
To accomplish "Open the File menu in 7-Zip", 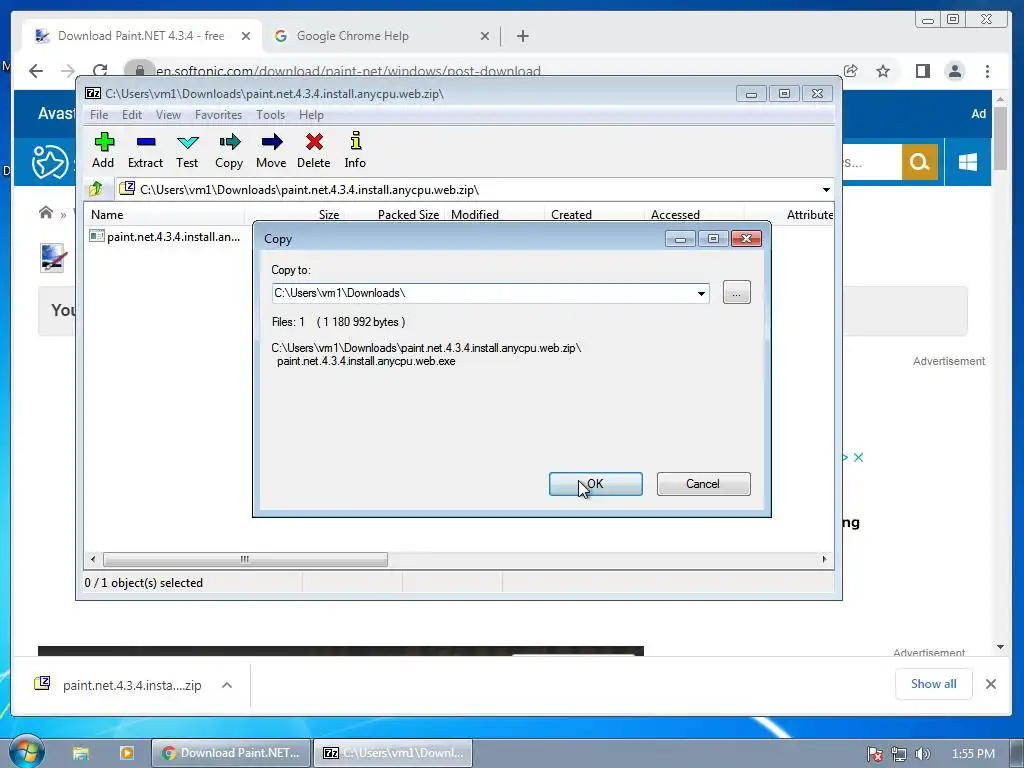I will [99, 115].
